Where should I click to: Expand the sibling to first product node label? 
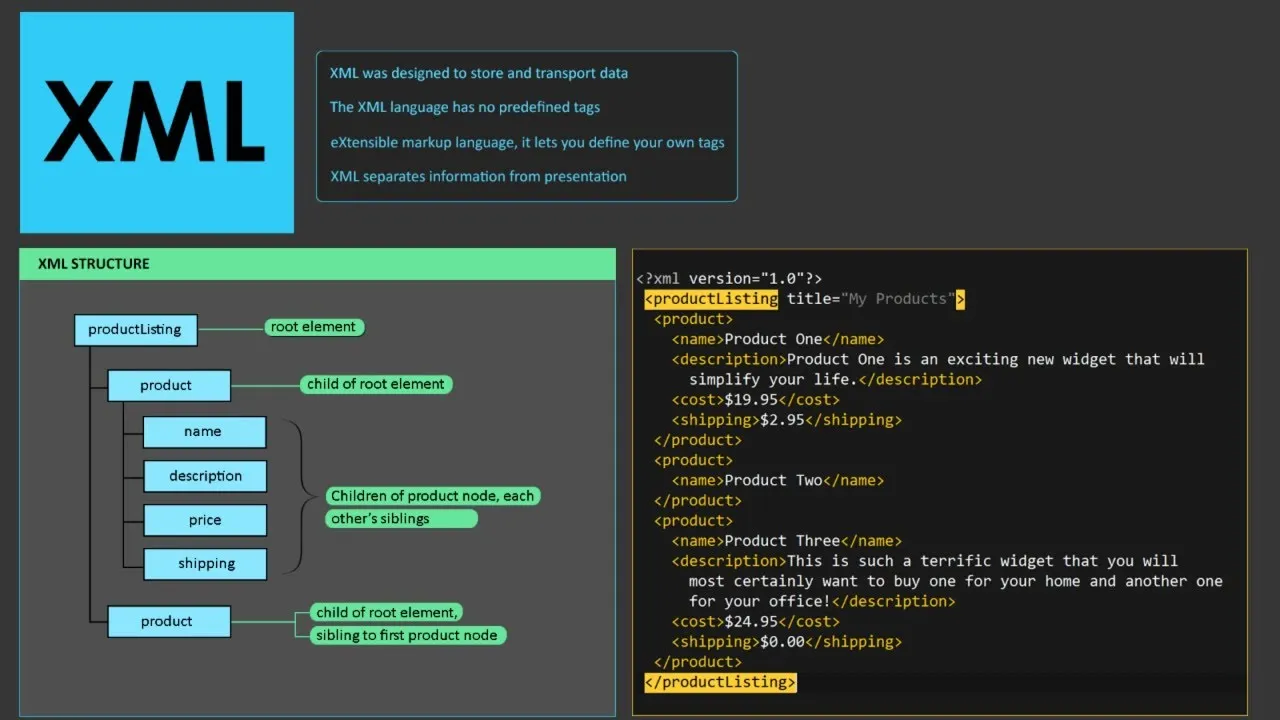(406, 635)
